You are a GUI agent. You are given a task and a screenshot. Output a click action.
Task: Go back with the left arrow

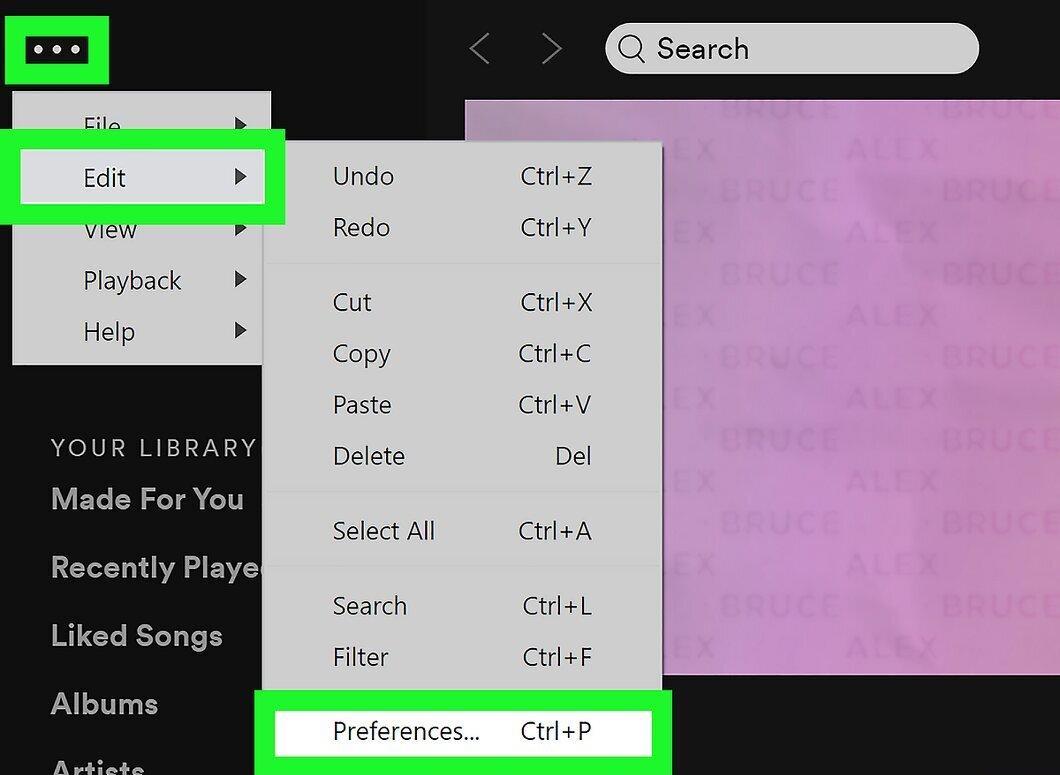pos(479,49)
